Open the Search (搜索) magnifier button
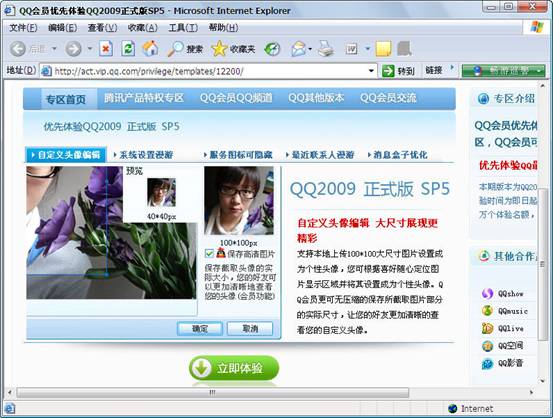553x418 pixels. [186, 49]
